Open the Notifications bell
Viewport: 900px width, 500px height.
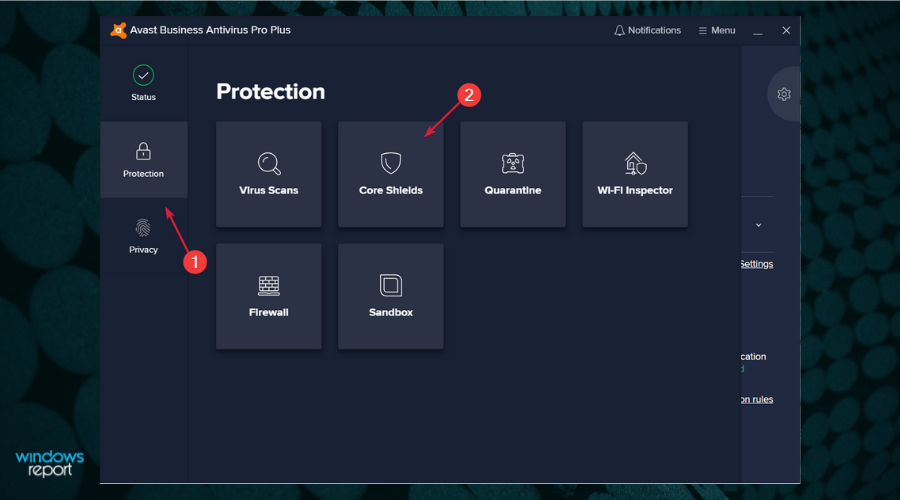click(x=647, y=30)
